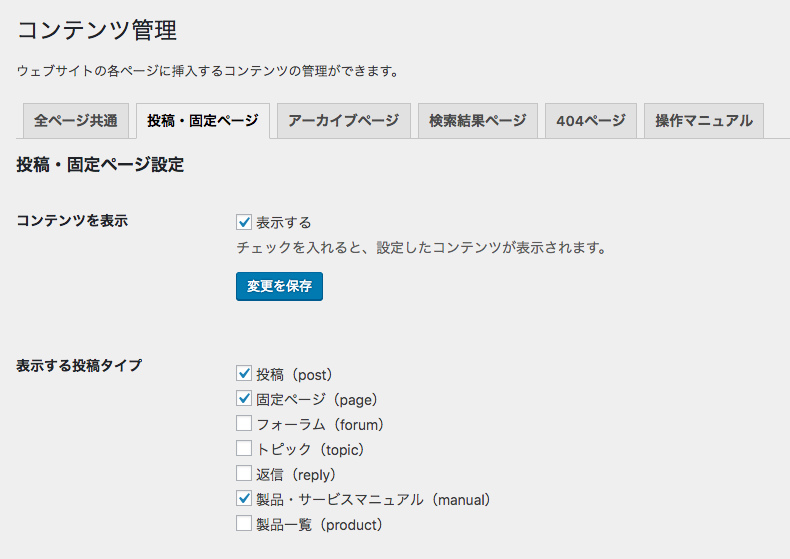Viewport: 790px width, 559px height.
Task: Click the 変更を保存 button
Action: 279,287
